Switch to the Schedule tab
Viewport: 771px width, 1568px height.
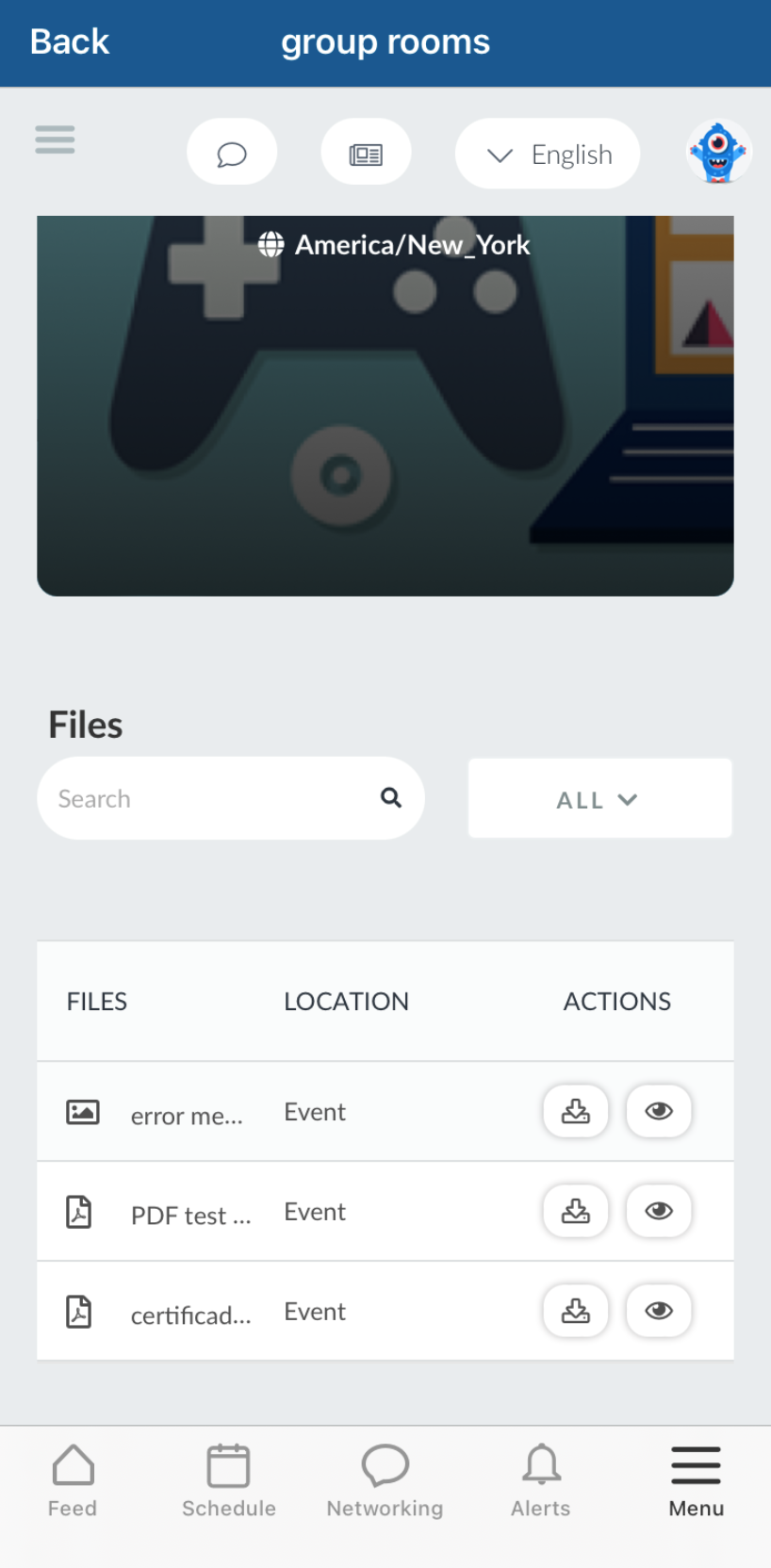(229, 1481)
